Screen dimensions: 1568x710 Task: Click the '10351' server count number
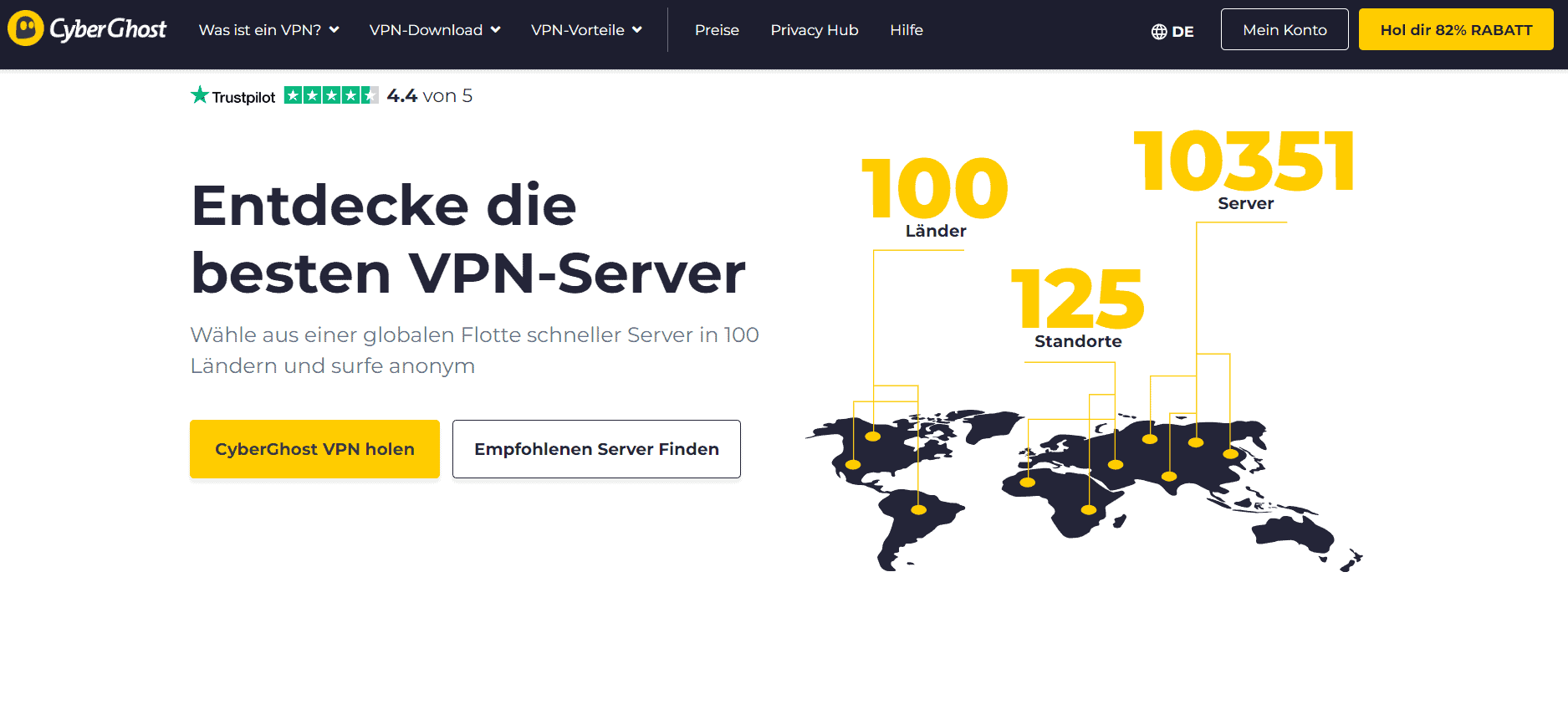pyautogui.click(x=1244, y=161)
